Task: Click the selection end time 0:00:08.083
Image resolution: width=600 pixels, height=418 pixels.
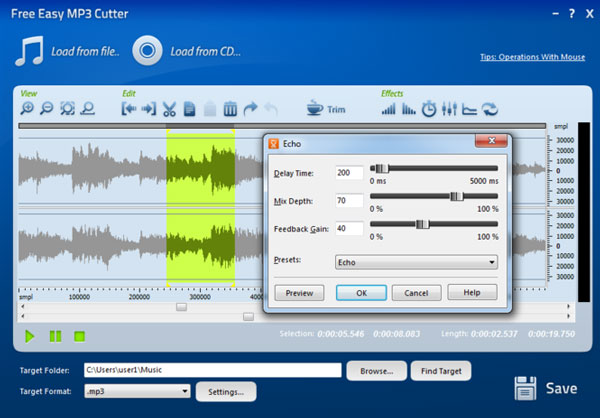Action: (396, 334)
